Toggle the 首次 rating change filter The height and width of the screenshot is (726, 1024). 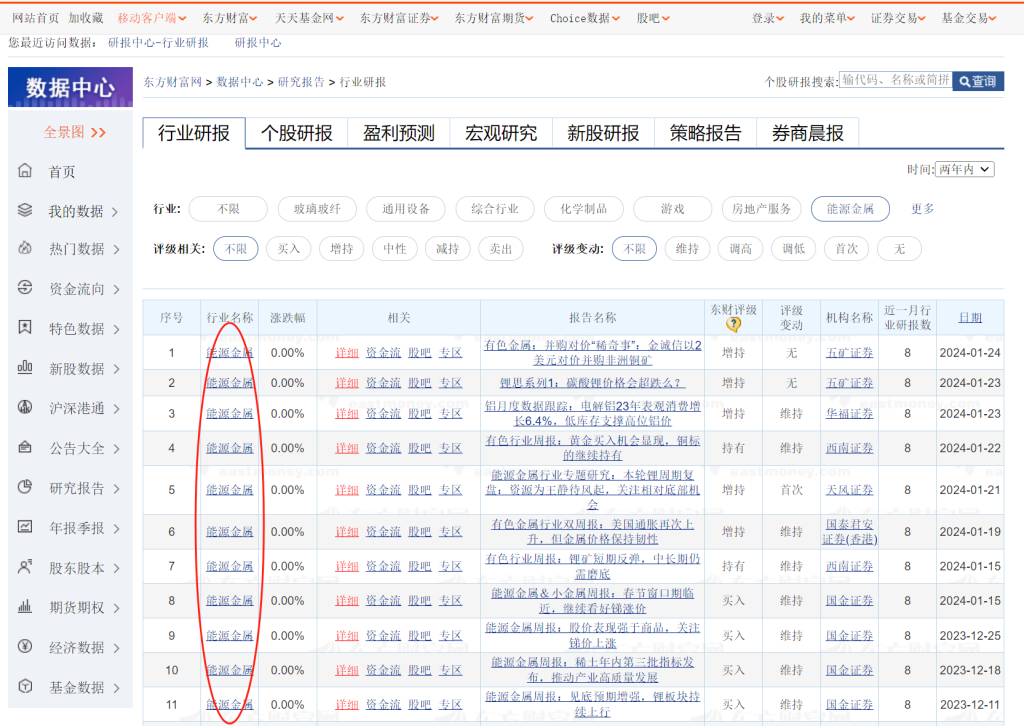[x=846, y=249]
